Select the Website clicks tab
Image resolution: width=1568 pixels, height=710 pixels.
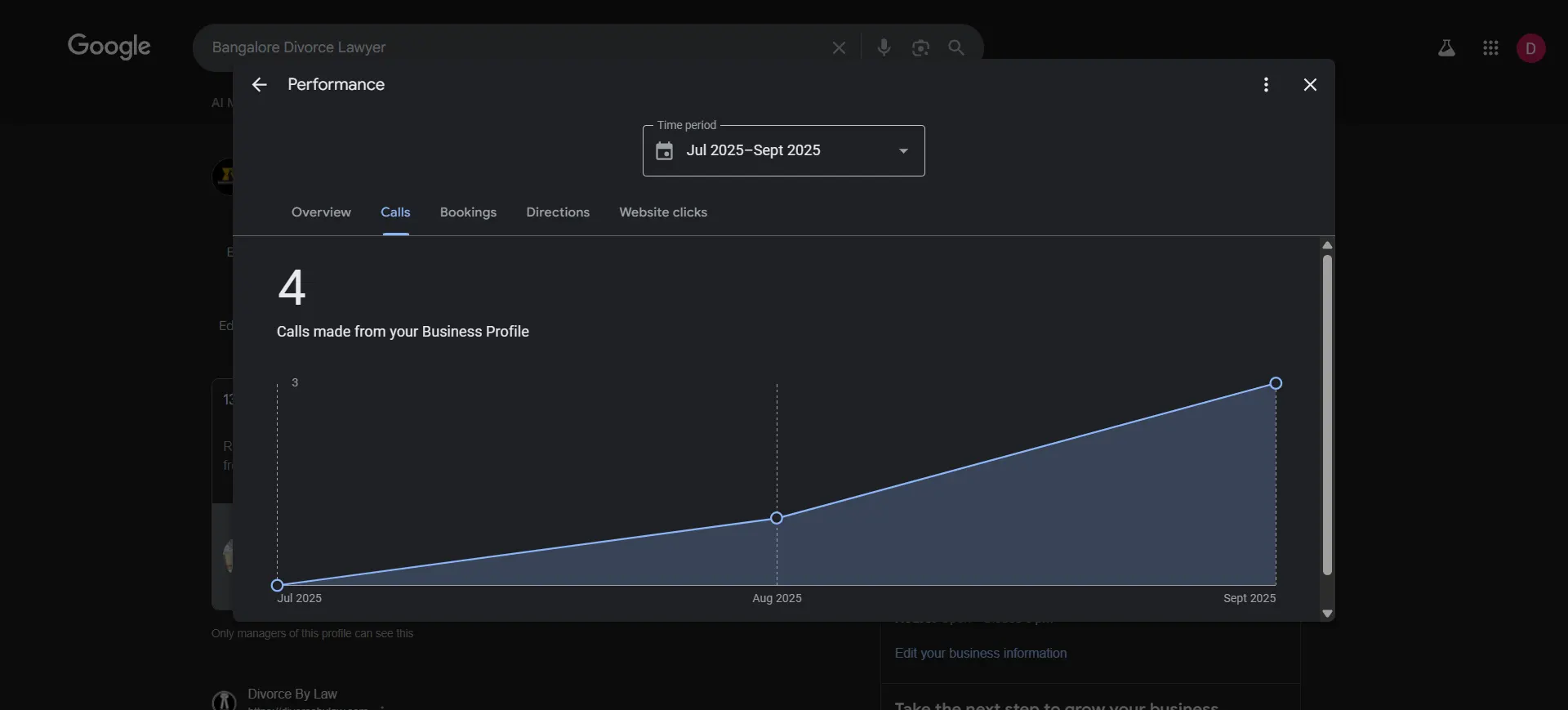click(663, 212)
